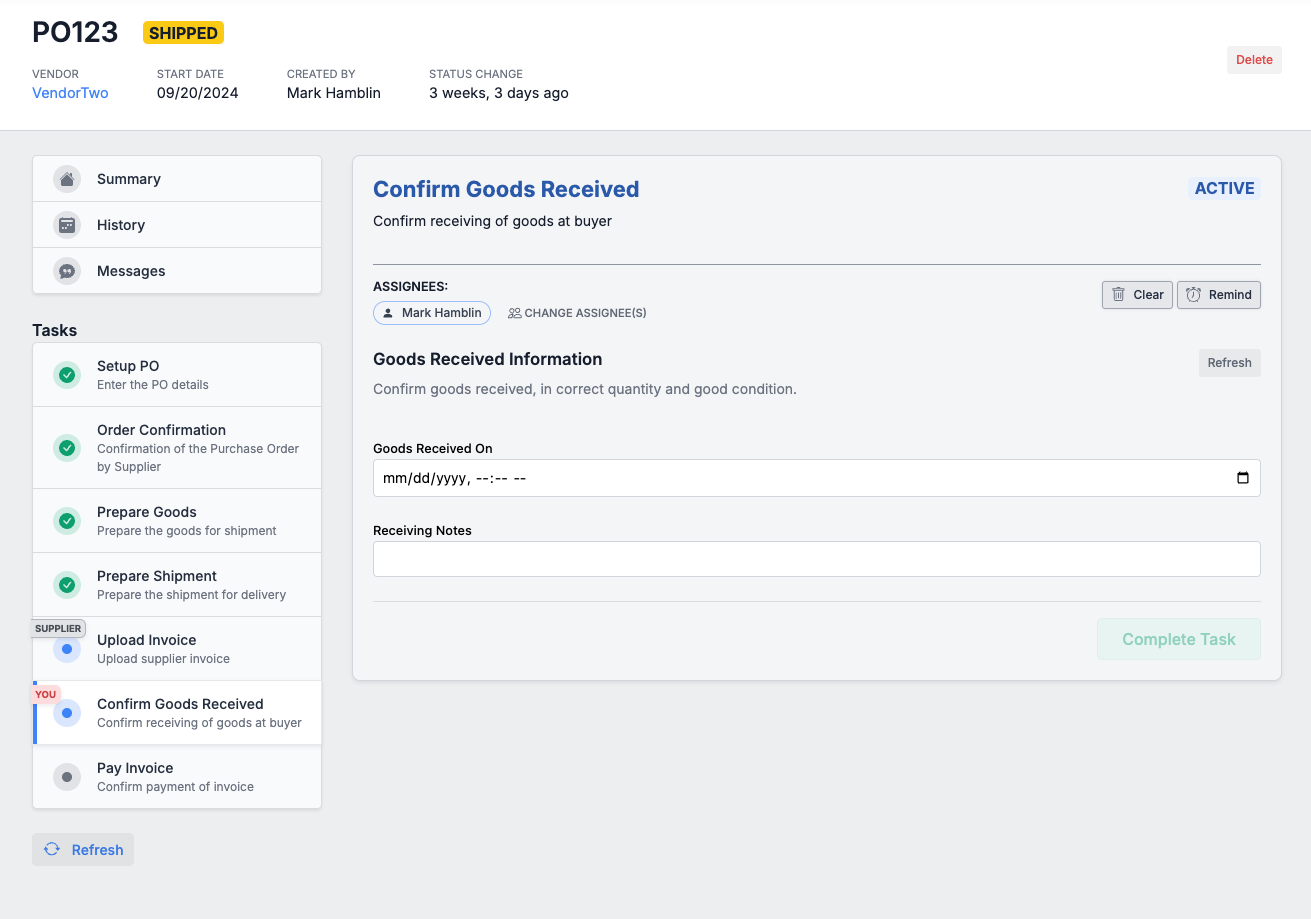Click the Pay Invoice gray dot icon
Screen dimensions: 1311x919
click(67, 777)
